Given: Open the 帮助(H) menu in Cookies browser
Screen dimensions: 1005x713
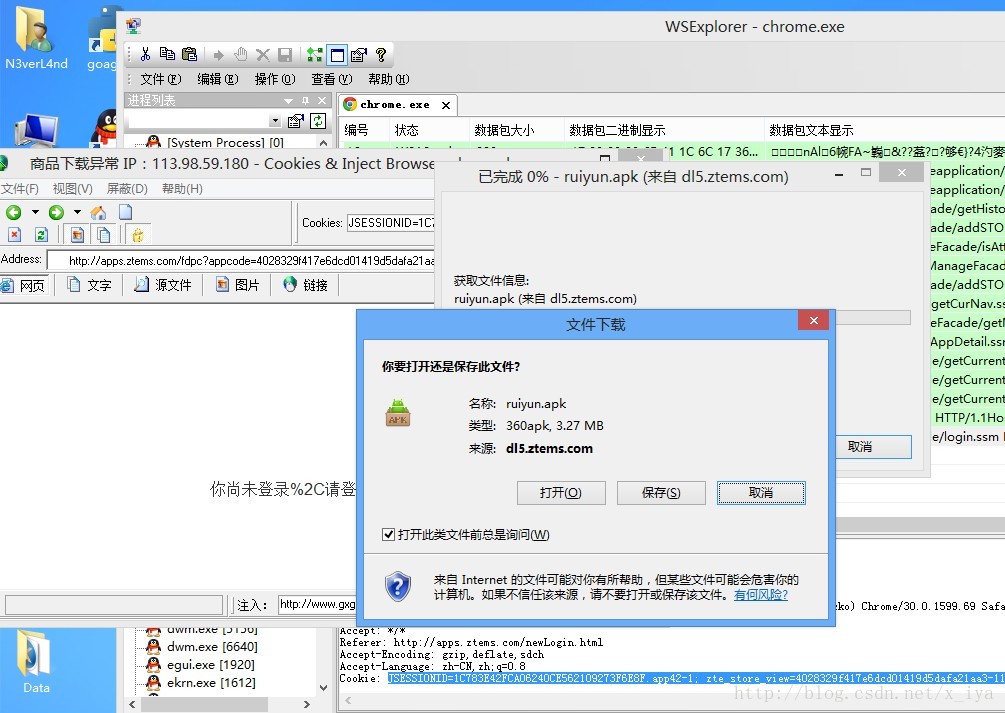Looking at the screenshot, I should pos(182,189).
